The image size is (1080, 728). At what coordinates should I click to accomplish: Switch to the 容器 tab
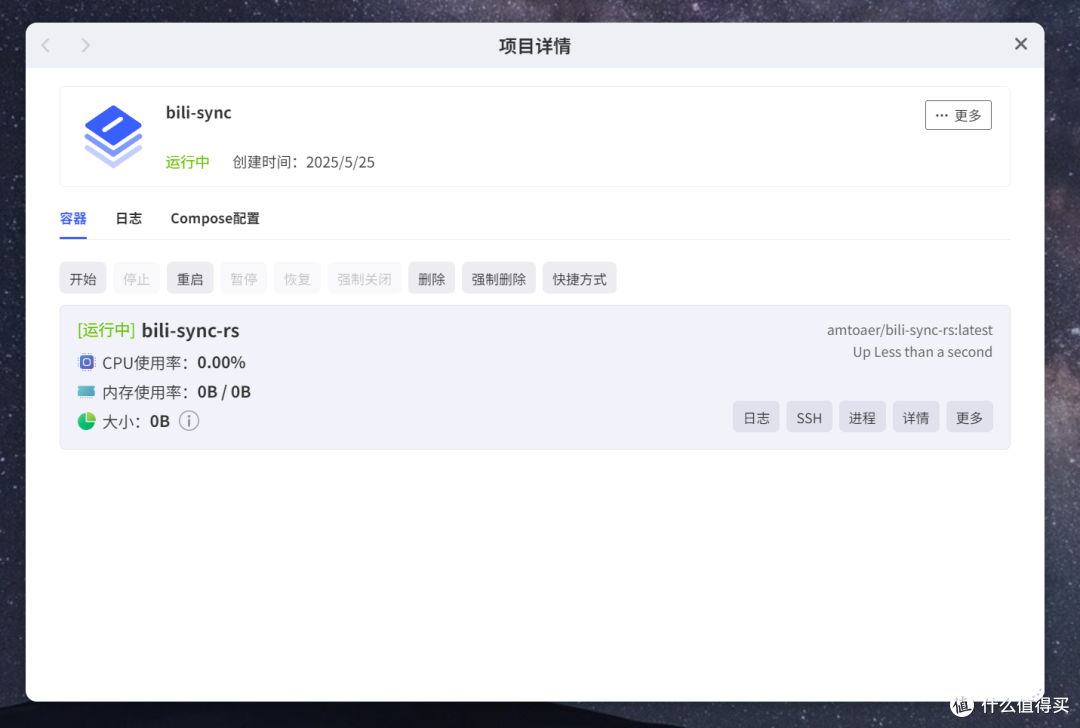click(x=73, y=219)
